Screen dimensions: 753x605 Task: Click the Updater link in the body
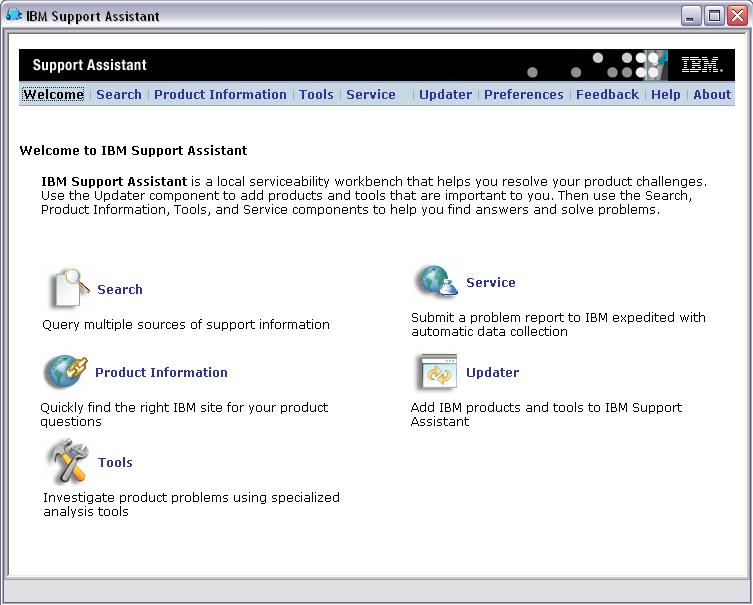click(492, 373)
